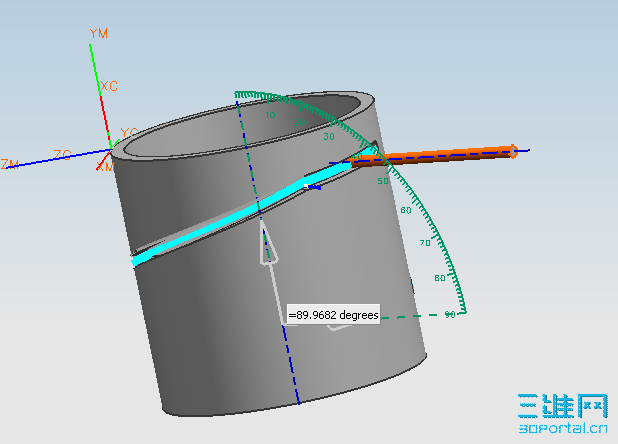
Task: Click the 50 mark on the angle protractor
Action: pos(383,181)
